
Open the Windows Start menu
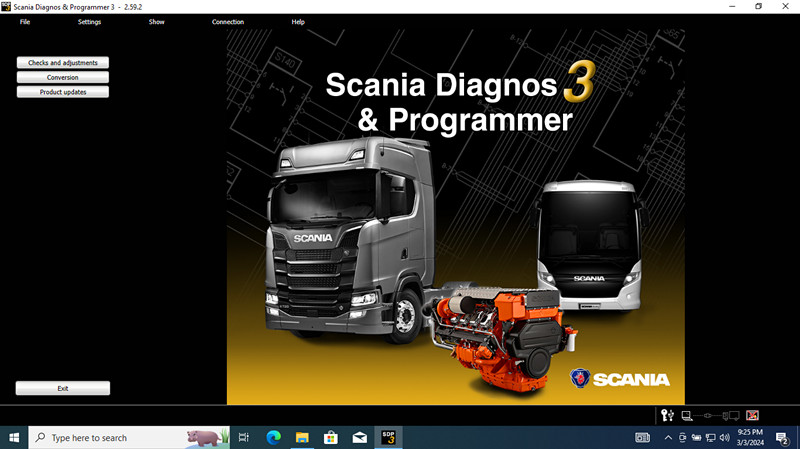coord(14,438)
